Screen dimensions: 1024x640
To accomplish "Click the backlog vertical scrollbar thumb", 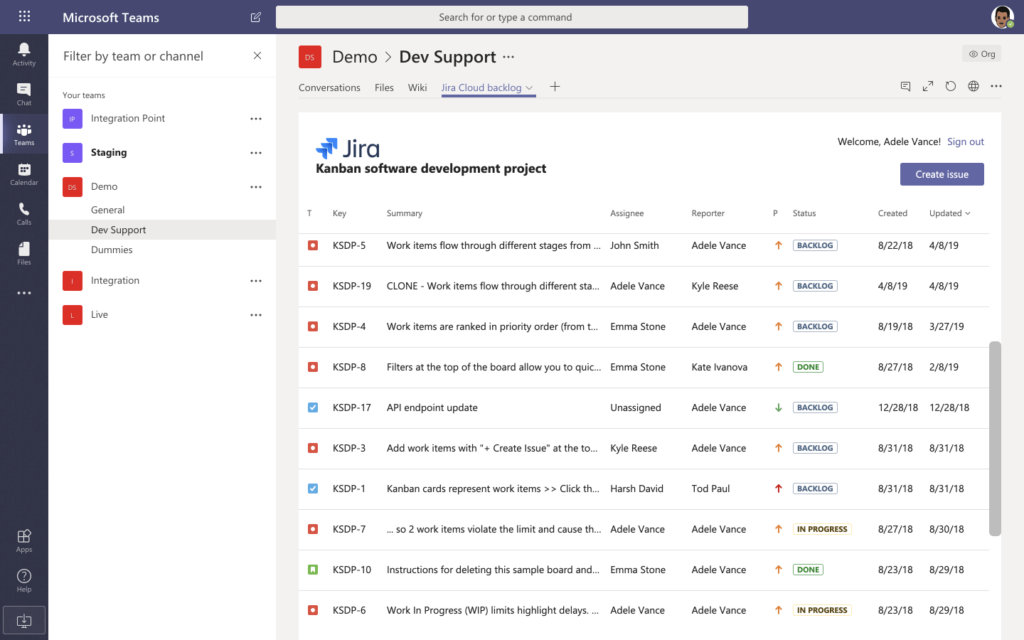I will [x=995, y=438].
